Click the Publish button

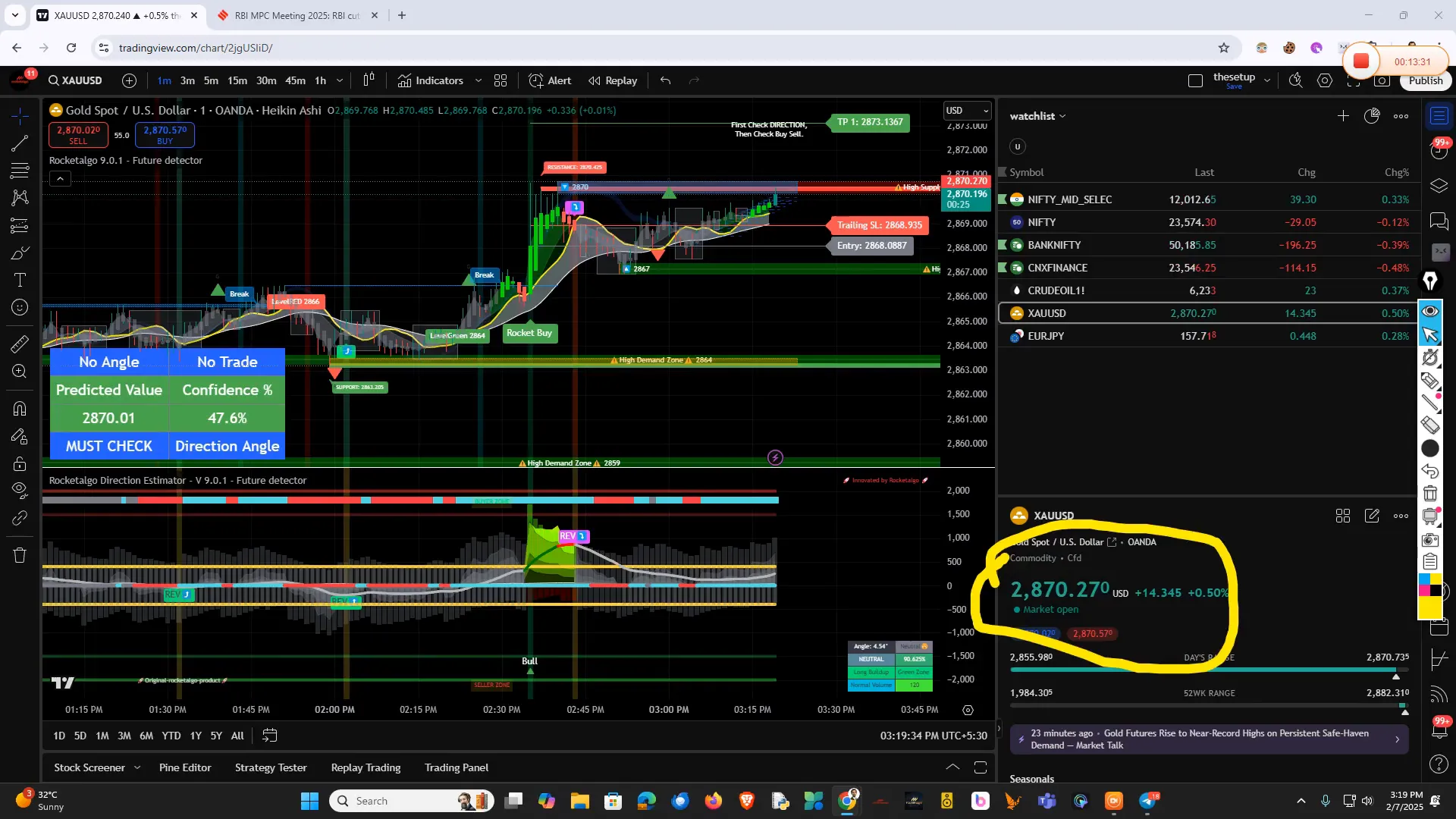coord(1426,80)
